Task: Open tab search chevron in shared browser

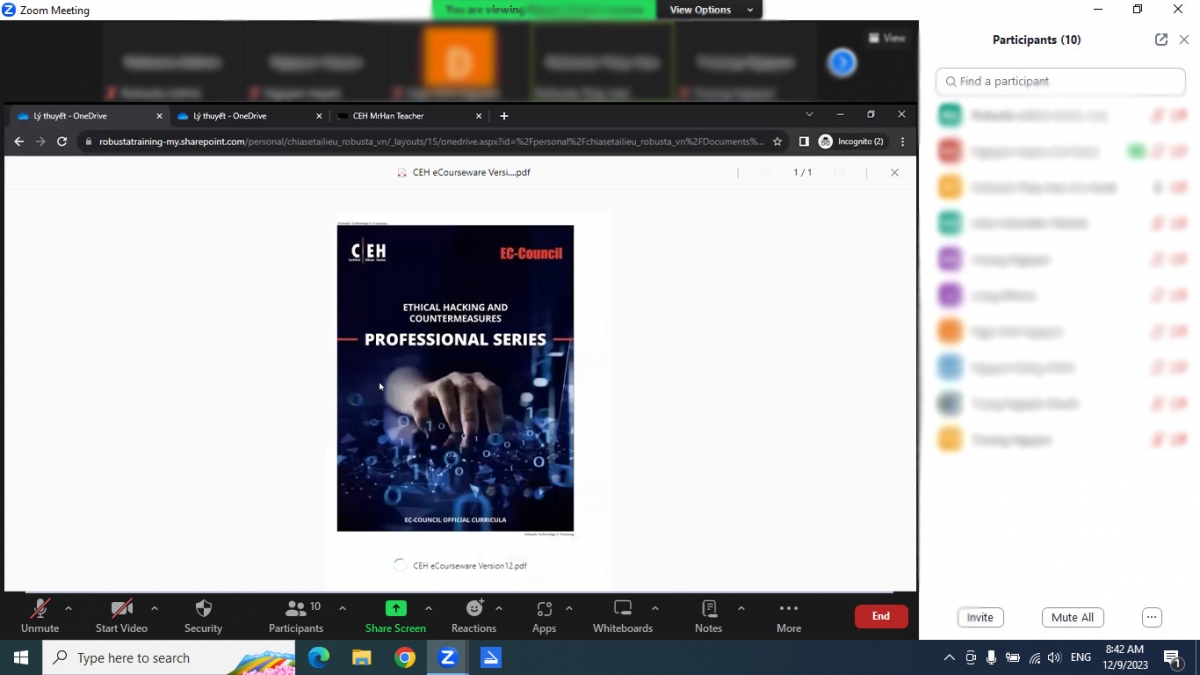Action: pyautogui.click(x=809, y=115)
